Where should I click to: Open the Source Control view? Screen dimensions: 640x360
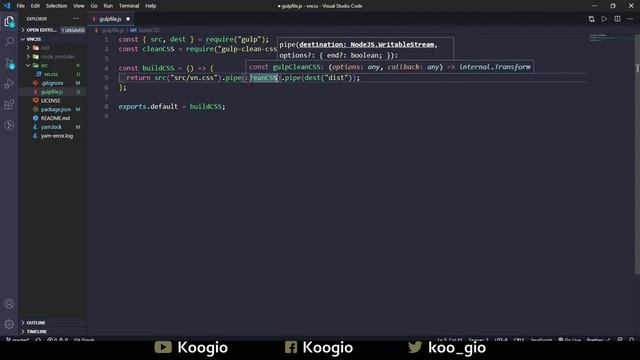[9, 63]
